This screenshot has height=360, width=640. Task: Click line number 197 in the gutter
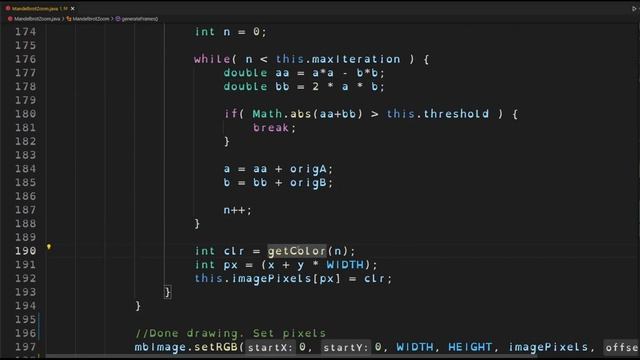25,347
